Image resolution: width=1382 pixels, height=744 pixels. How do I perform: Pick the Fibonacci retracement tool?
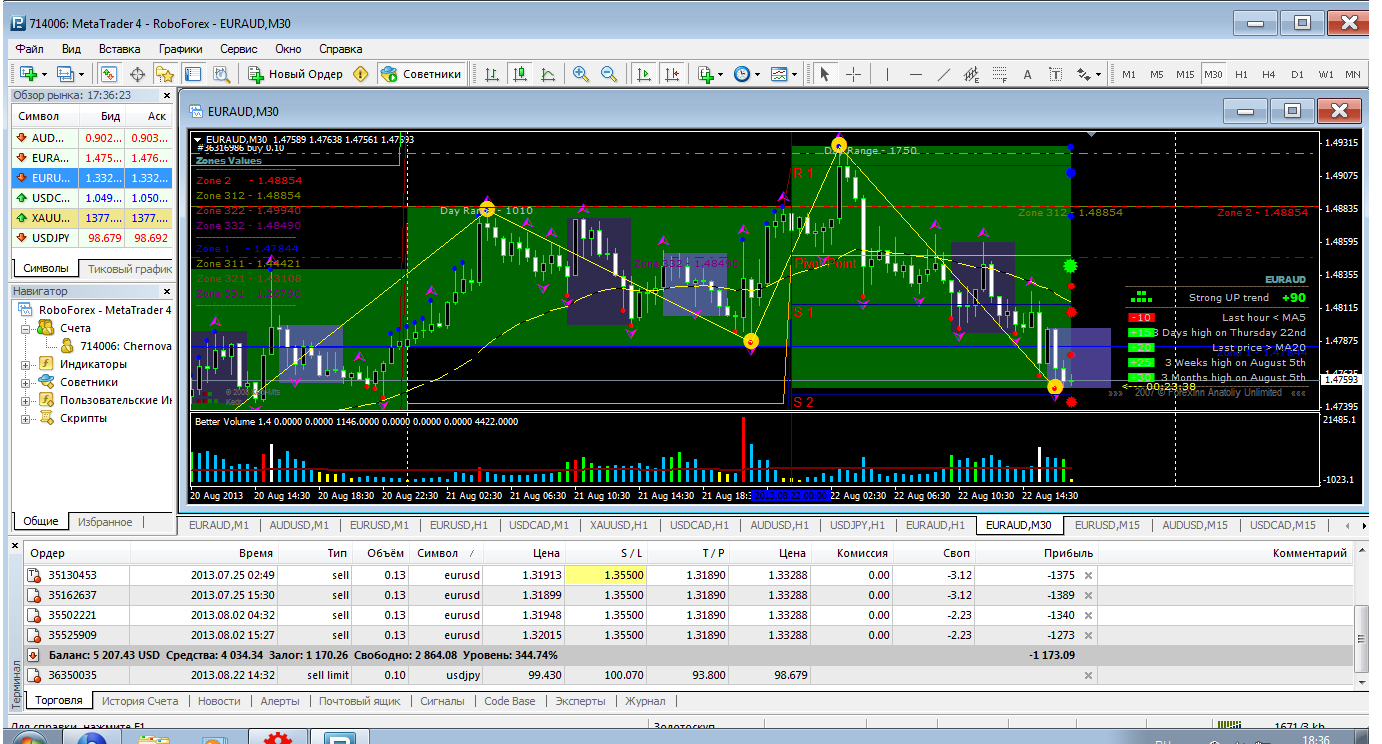click(998, 74)
